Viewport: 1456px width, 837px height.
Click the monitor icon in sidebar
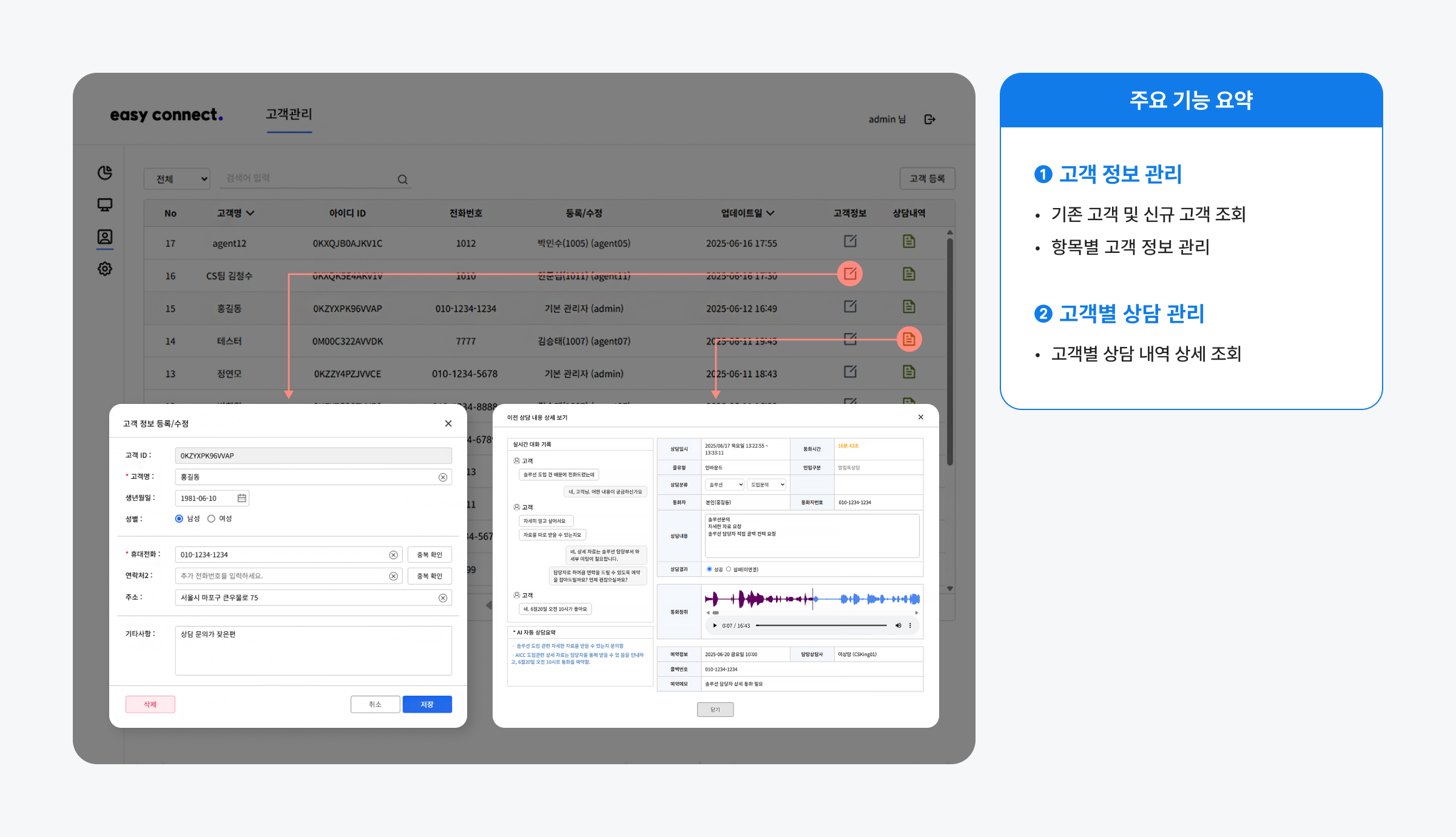pyautogui.click(x=105, y=205)
